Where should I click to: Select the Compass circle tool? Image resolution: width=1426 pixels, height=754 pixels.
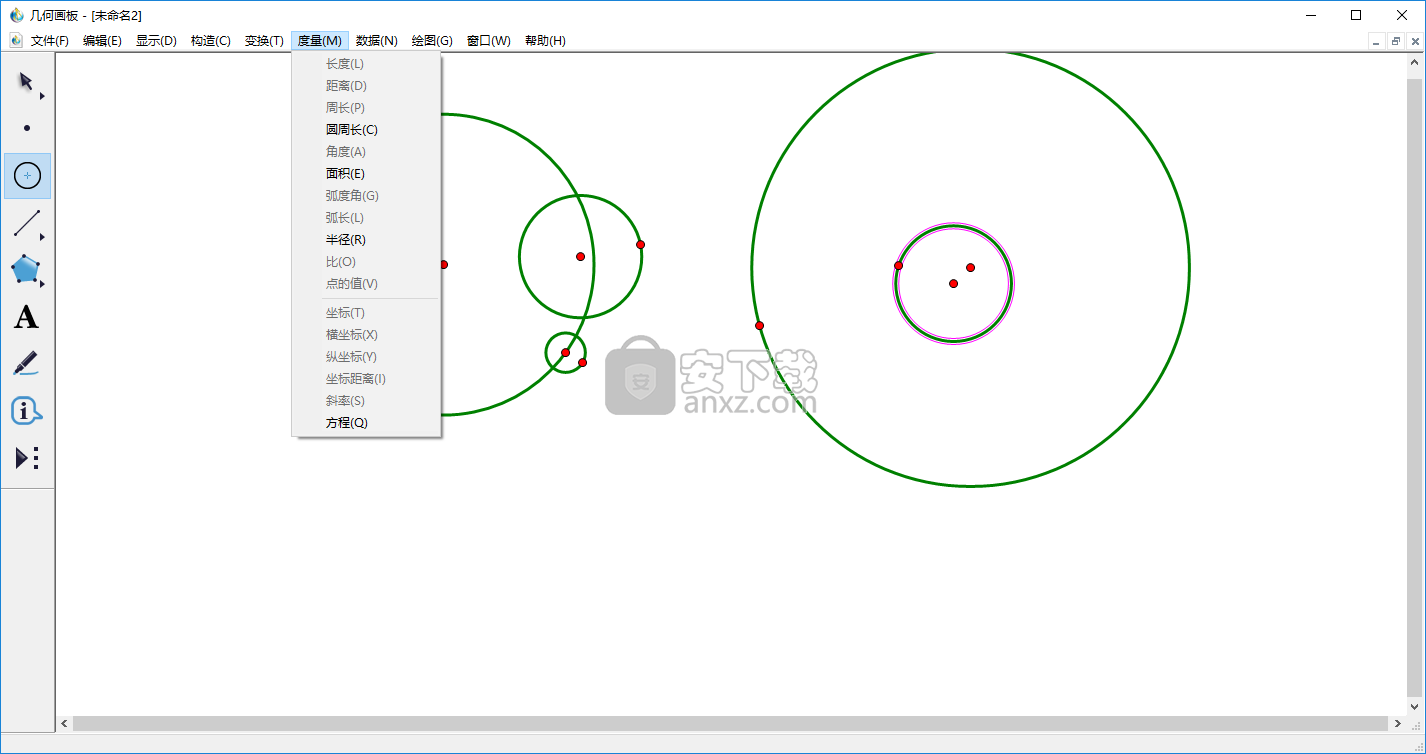coord(27,175)
